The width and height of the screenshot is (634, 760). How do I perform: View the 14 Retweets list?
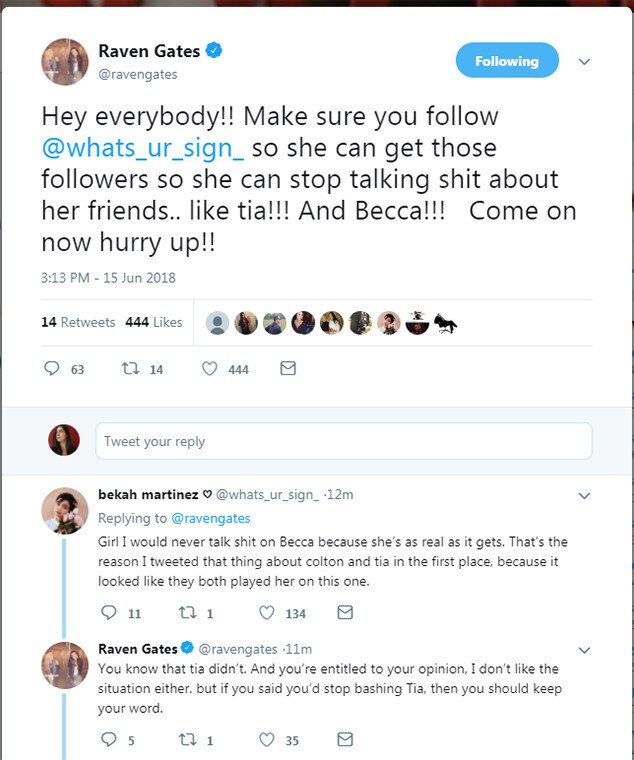78,322
